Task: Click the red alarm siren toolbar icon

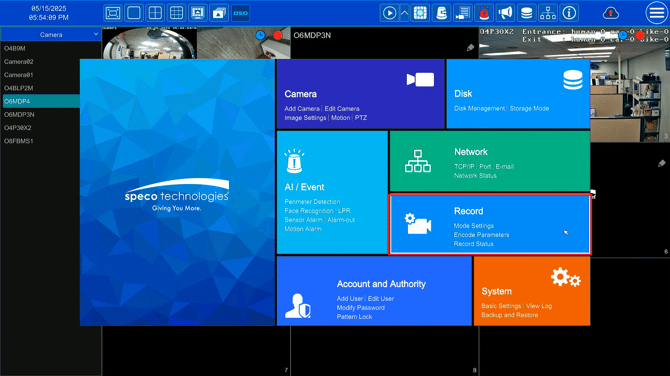Action: [x=484, y=13]
